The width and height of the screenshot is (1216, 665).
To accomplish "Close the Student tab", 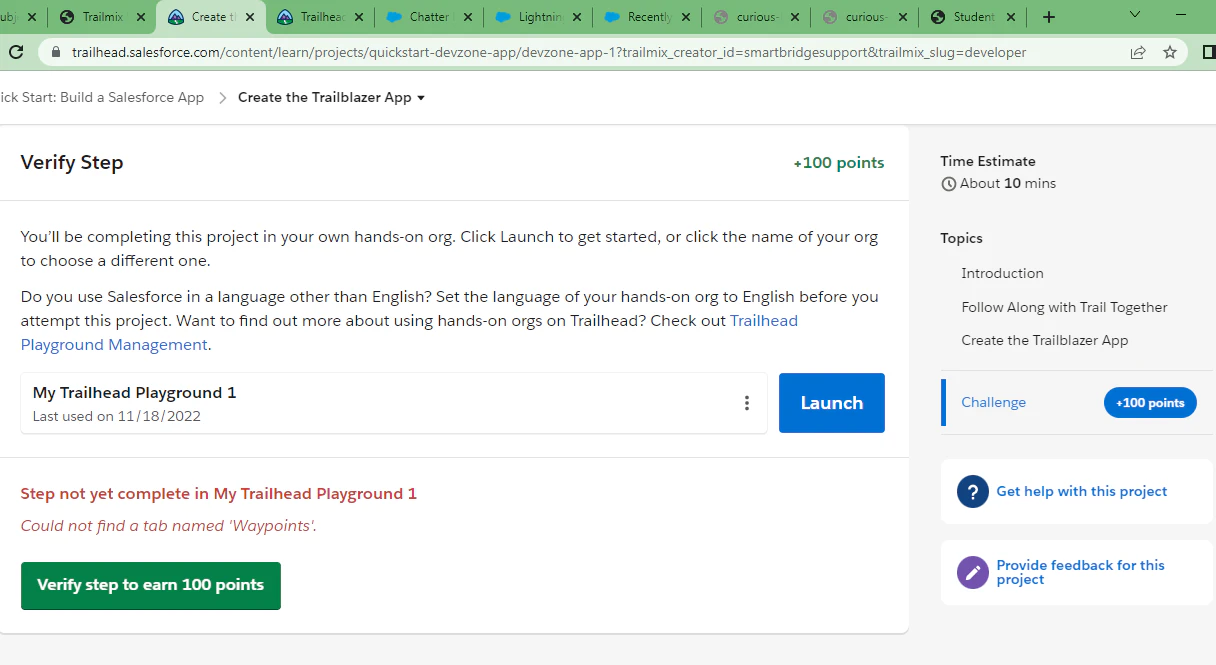I will [1011, 17].
